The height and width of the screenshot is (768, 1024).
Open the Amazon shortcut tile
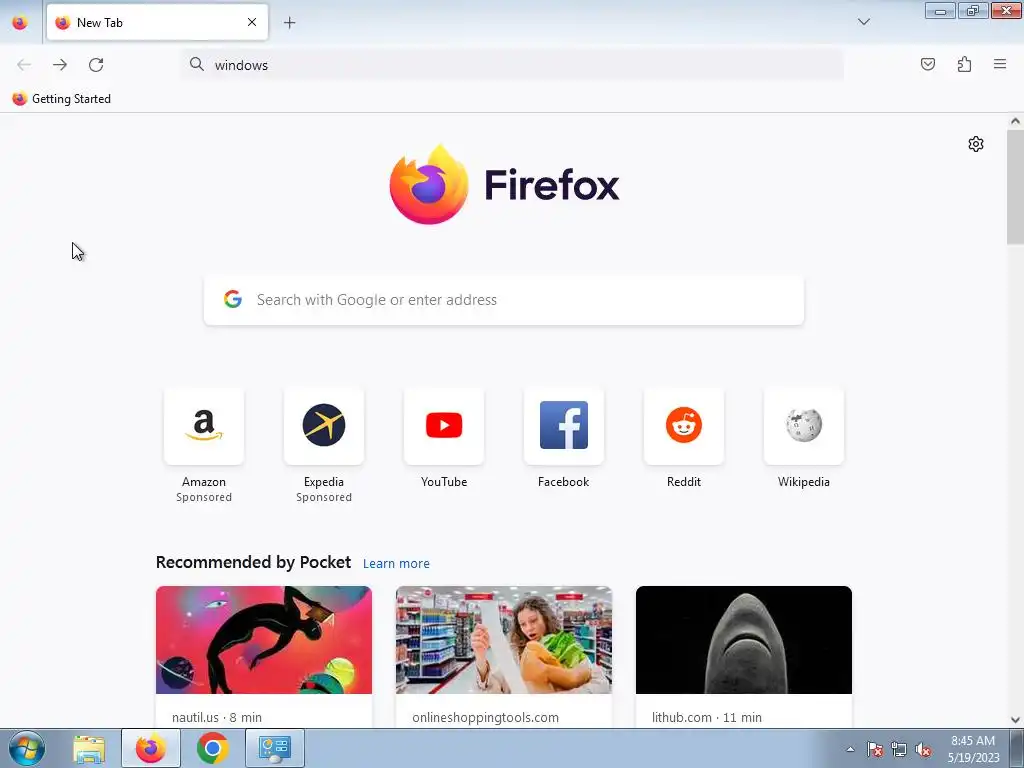(204, 426)
